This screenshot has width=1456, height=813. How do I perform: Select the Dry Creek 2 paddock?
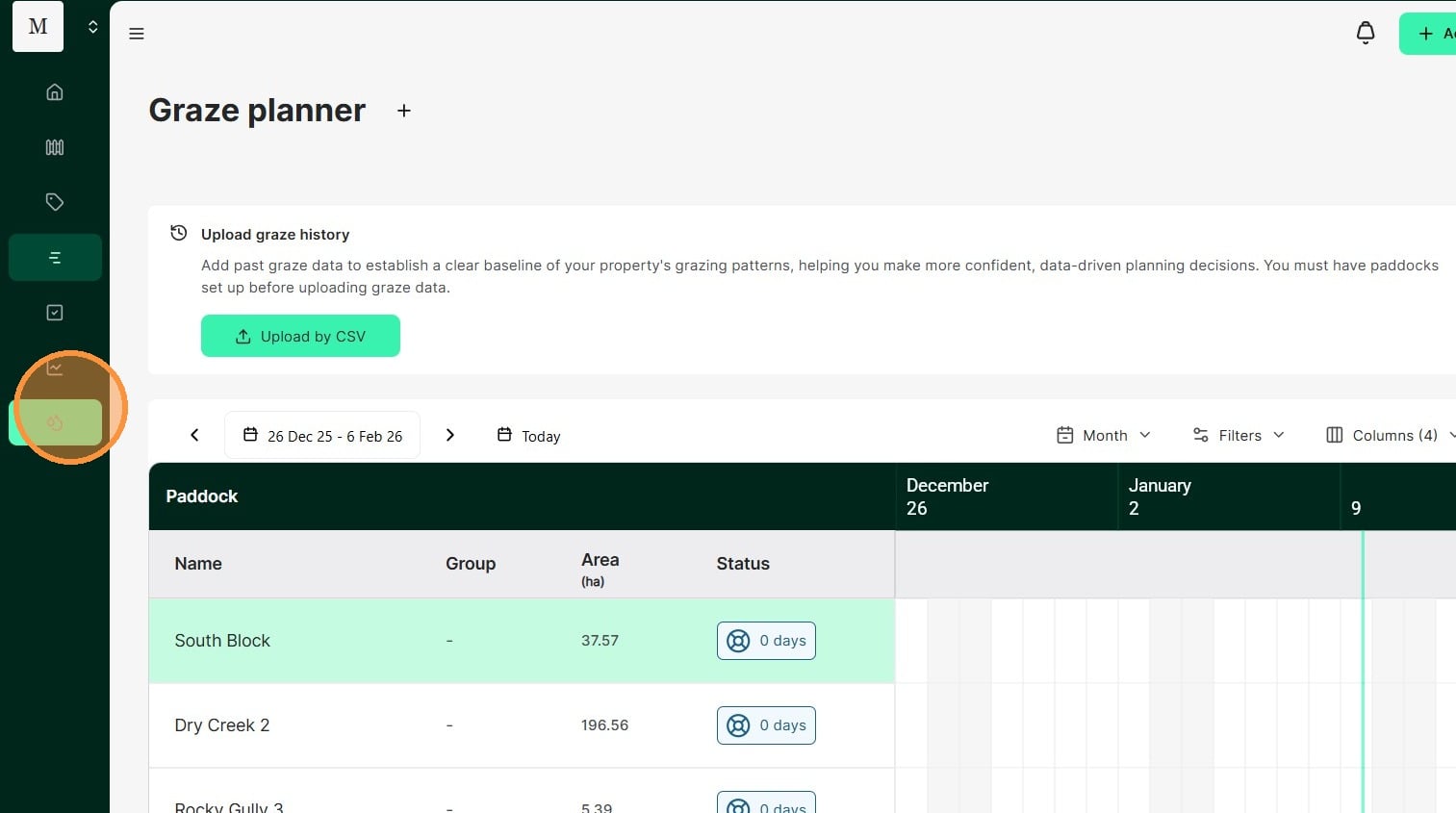point(222,725)
